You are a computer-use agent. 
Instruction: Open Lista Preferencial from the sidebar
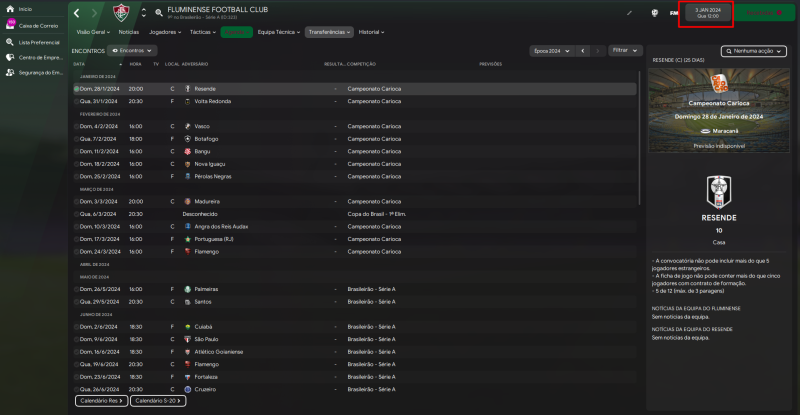pos(10,41)
